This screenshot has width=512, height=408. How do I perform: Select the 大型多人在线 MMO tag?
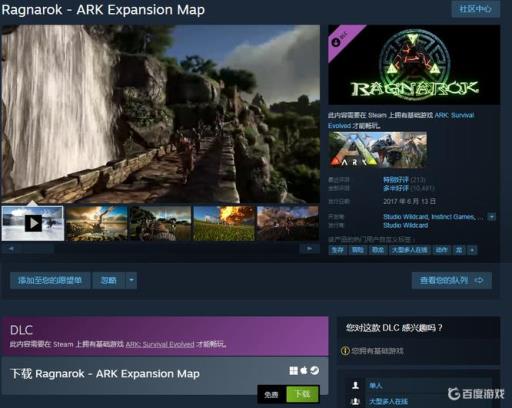(410, 250)
